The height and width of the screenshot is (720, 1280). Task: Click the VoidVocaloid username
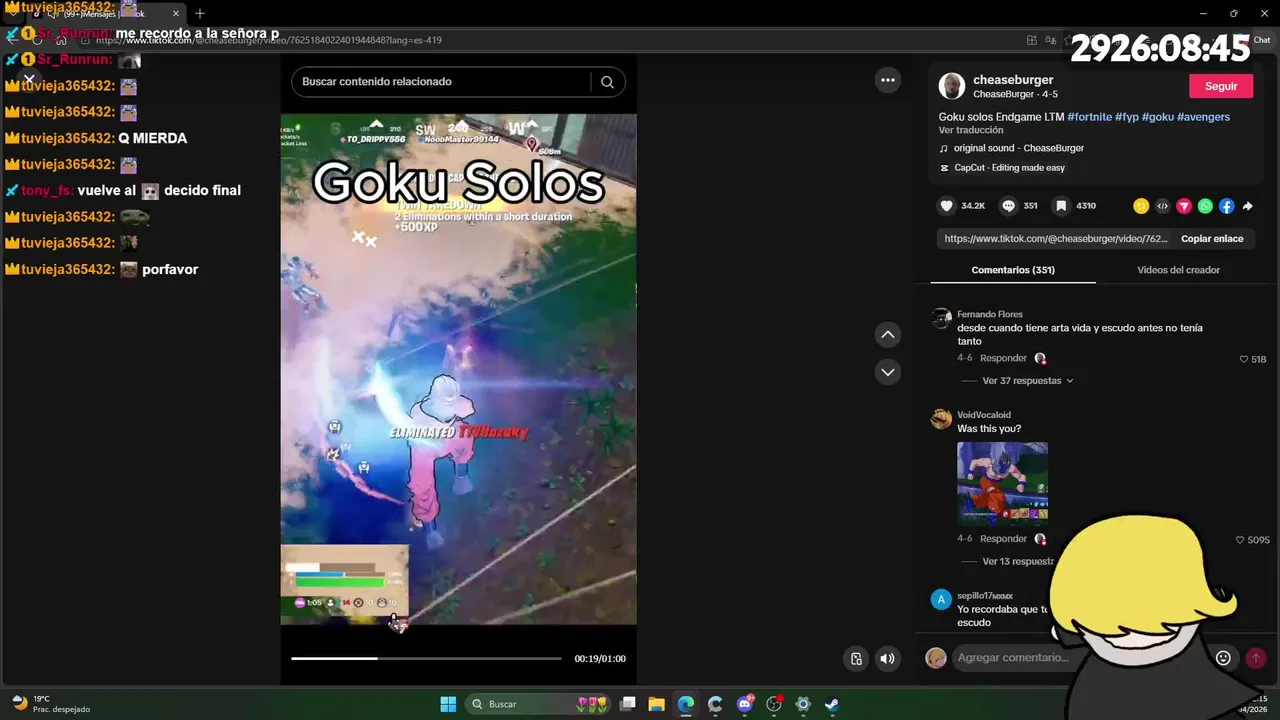click(984, 415)
